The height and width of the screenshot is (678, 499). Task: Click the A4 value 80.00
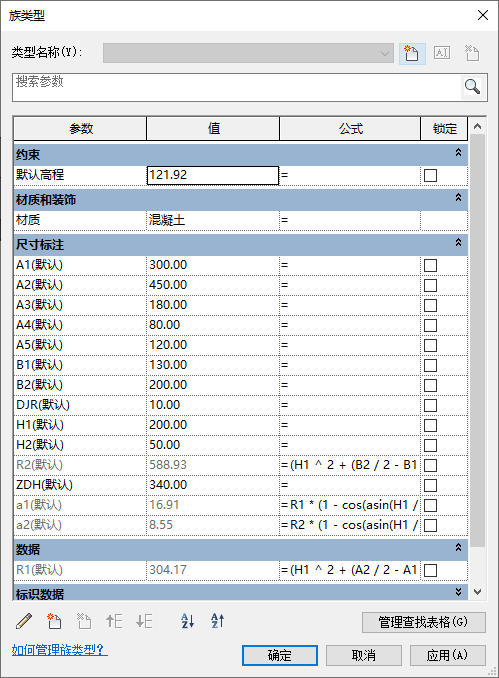point(213,325)
